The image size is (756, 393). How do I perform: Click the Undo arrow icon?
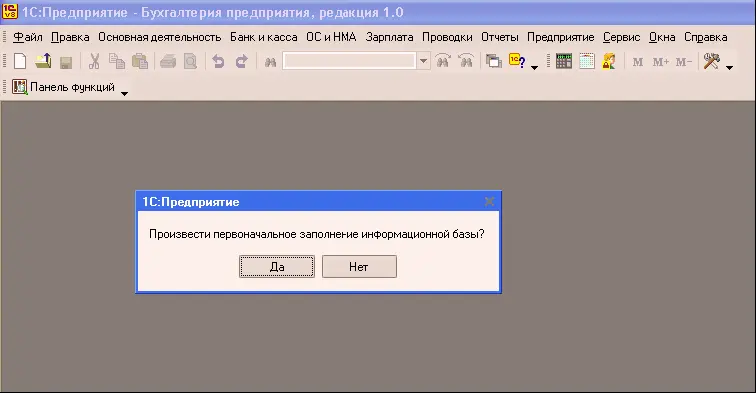click(x=218, y=61)
